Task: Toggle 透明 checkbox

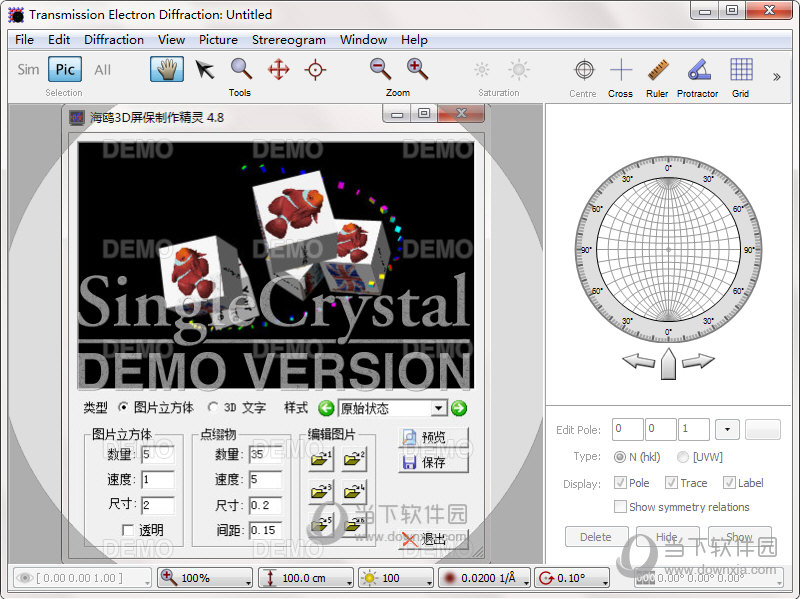Action: click(x=128, y=530)
